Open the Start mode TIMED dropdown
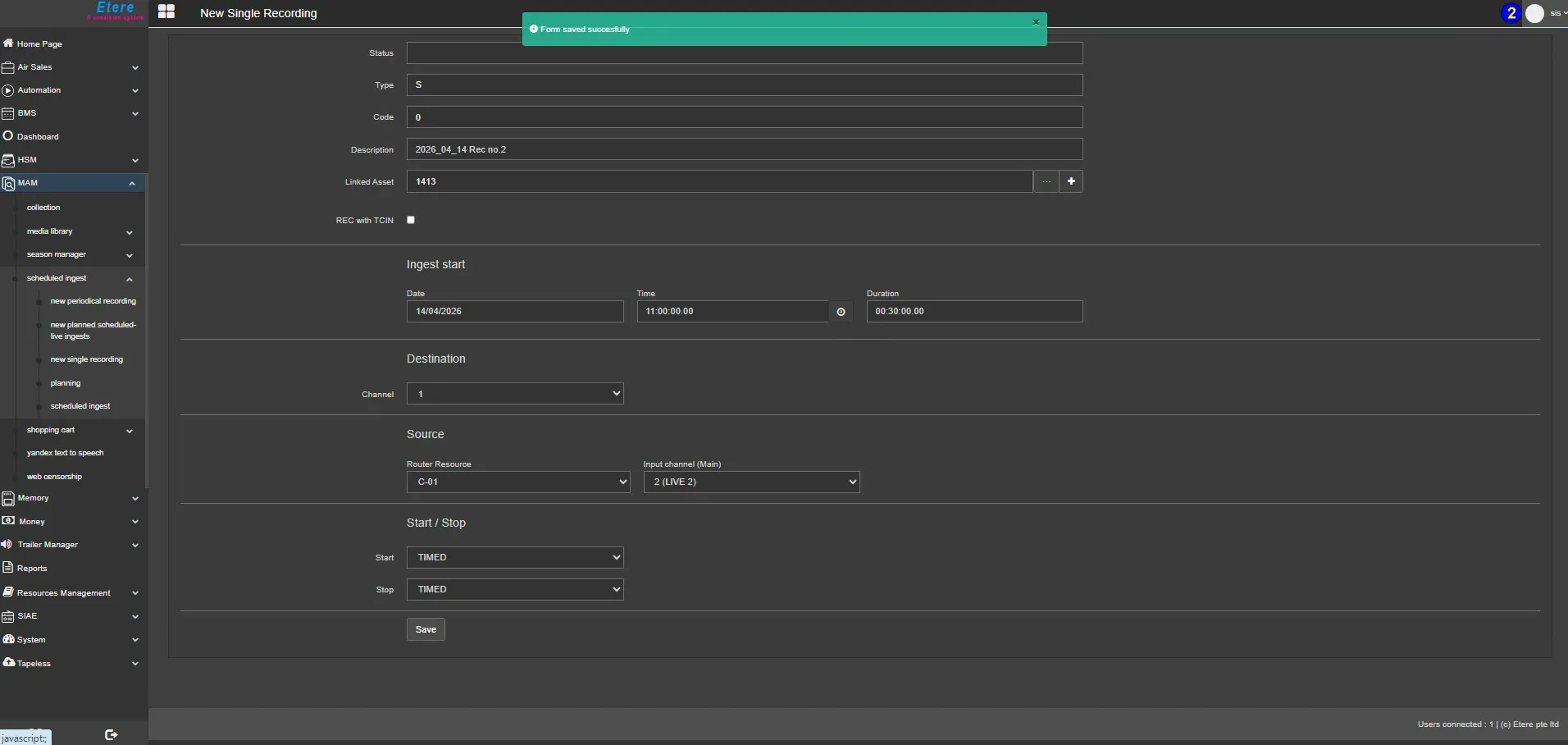 (x=515, y=557)
